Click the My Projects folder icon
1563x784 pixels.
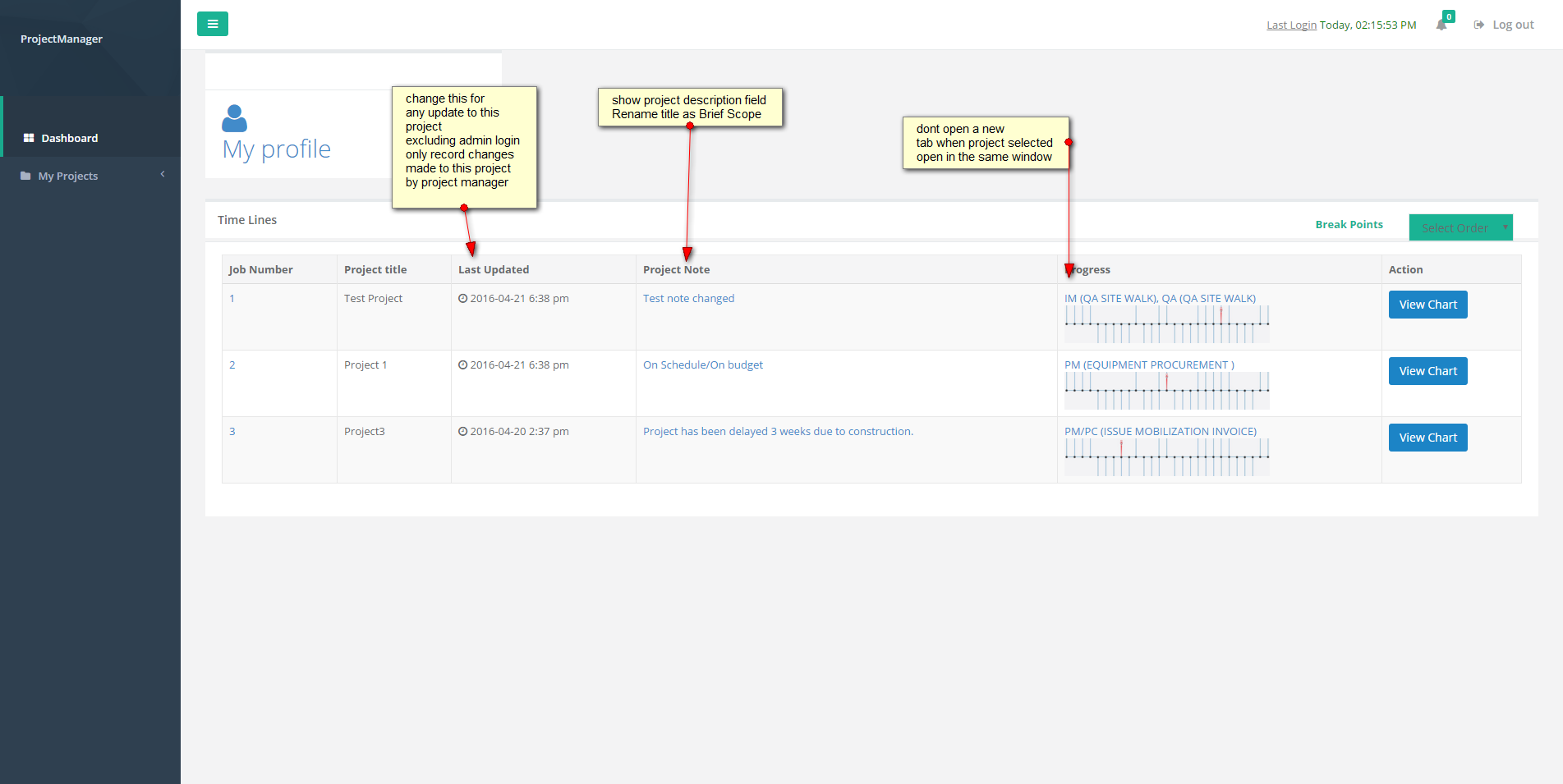click(x=25, y=176)
